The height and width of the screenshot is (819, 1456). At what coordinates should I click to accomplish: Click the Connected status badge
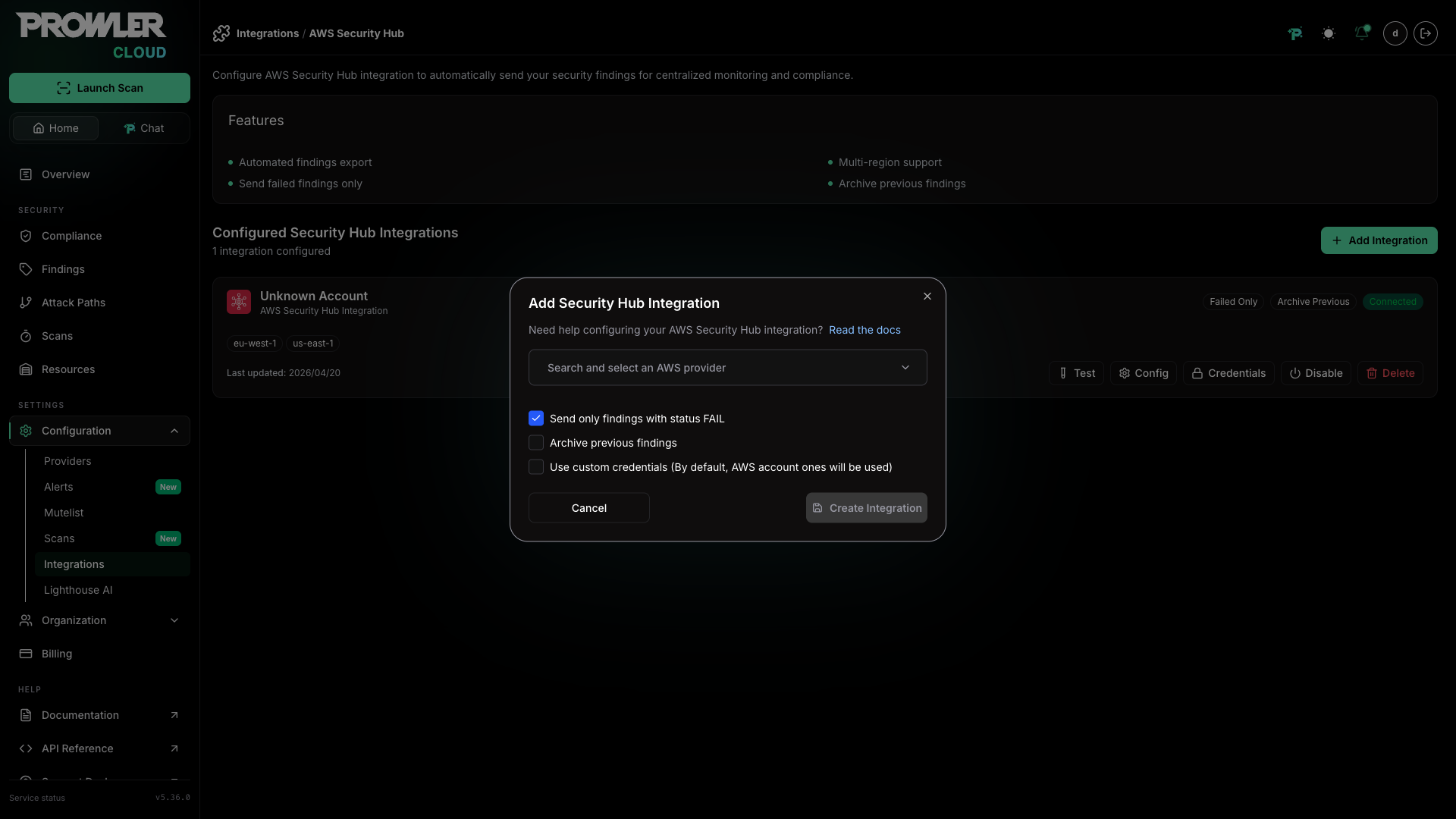click(1393, 302)
